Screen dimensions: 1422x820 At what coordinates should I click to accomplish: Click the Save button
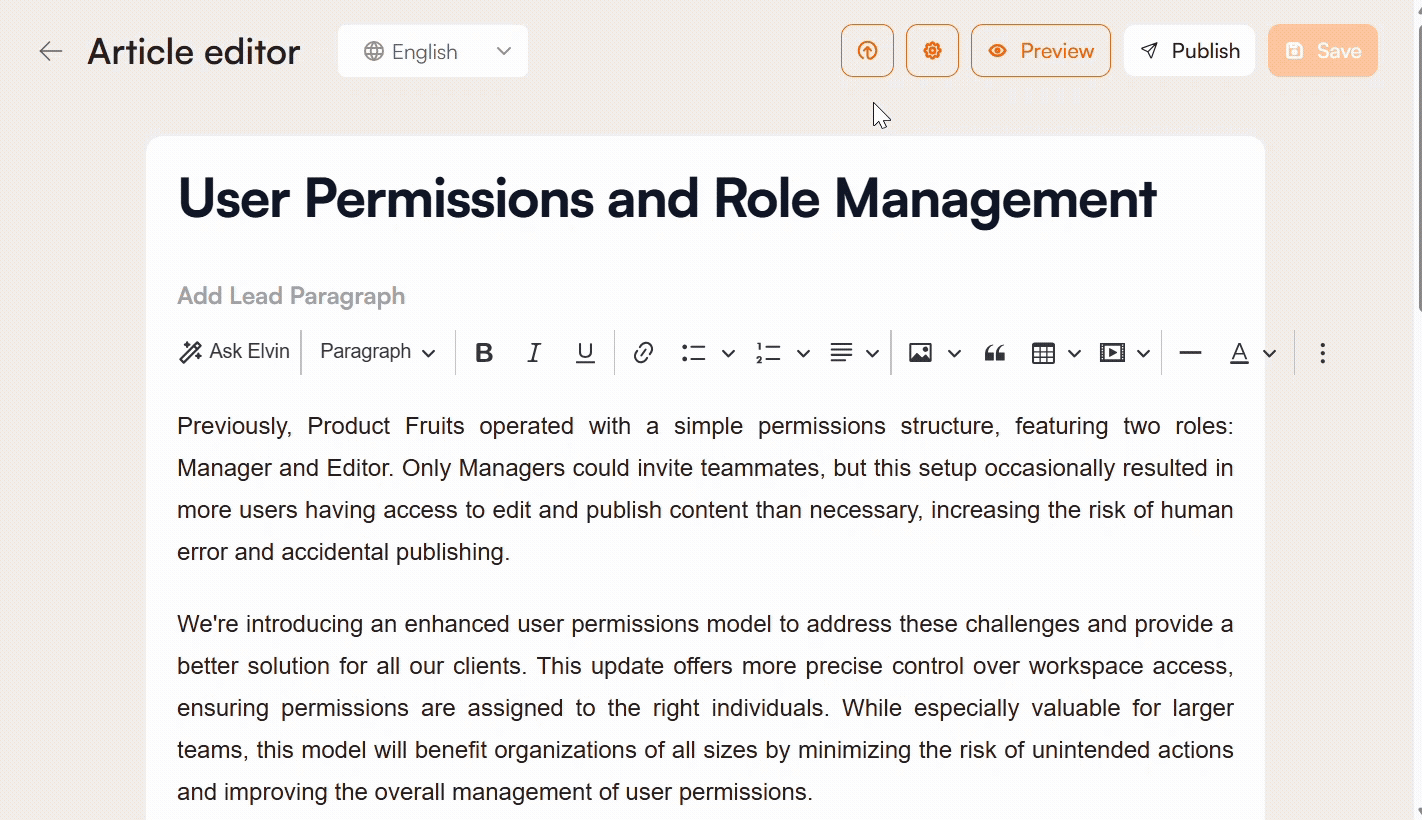point(1323,51)
